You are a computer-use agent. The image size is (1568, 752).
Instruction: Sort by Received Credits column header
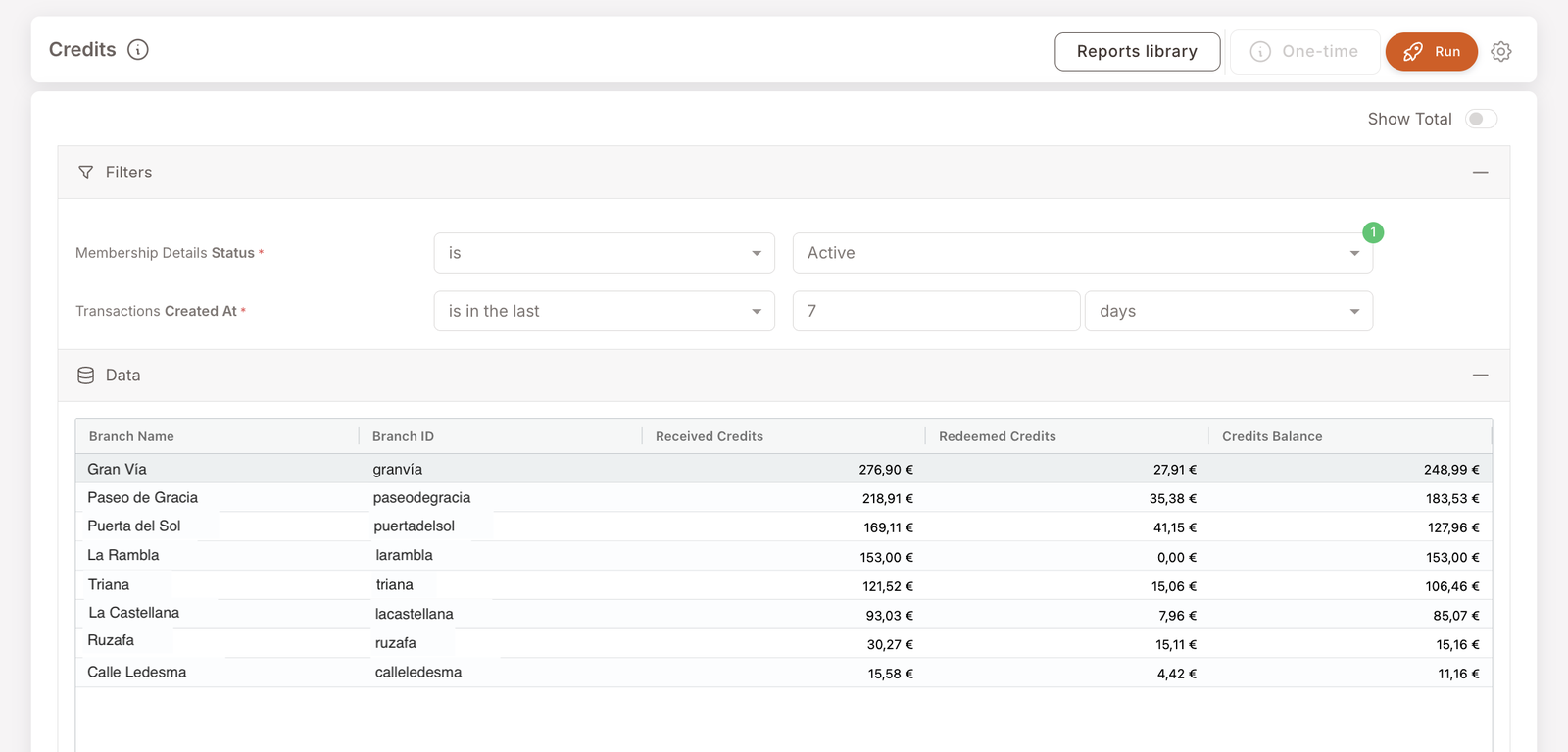click(710, 436)
